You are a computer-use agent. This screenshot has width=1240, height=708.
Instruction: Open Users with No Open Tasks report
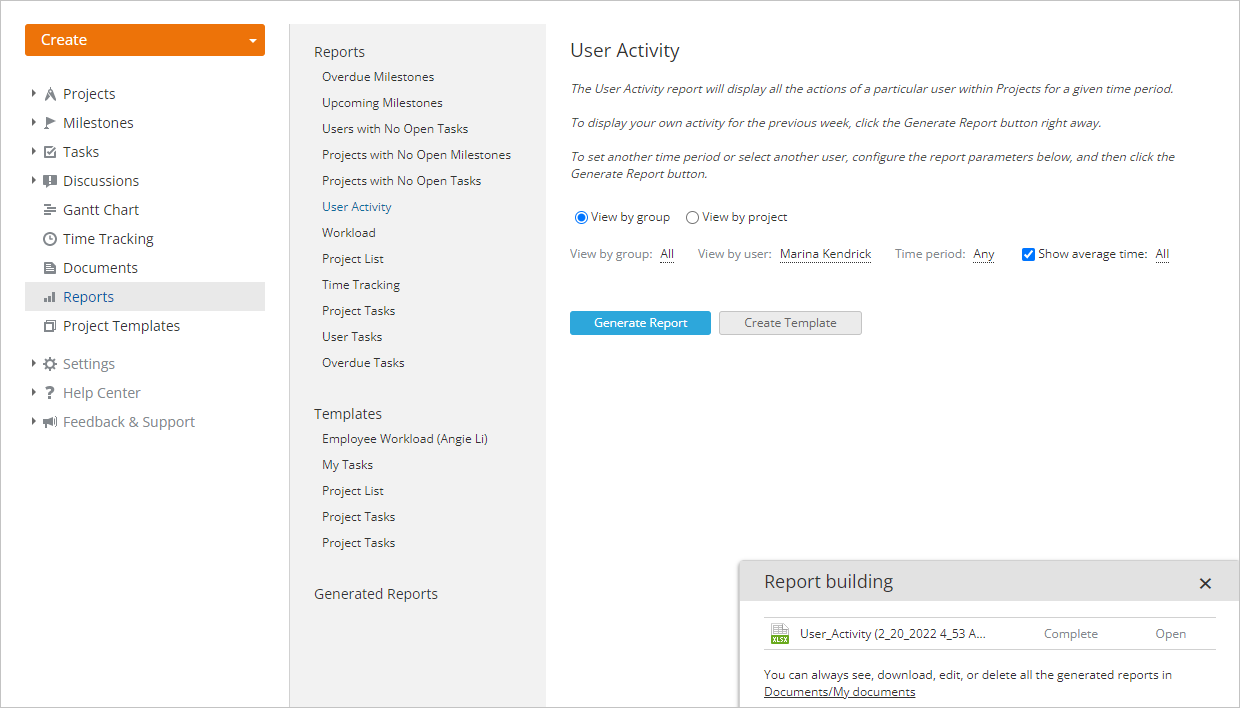pyautogui.click(x=395, y=129)
